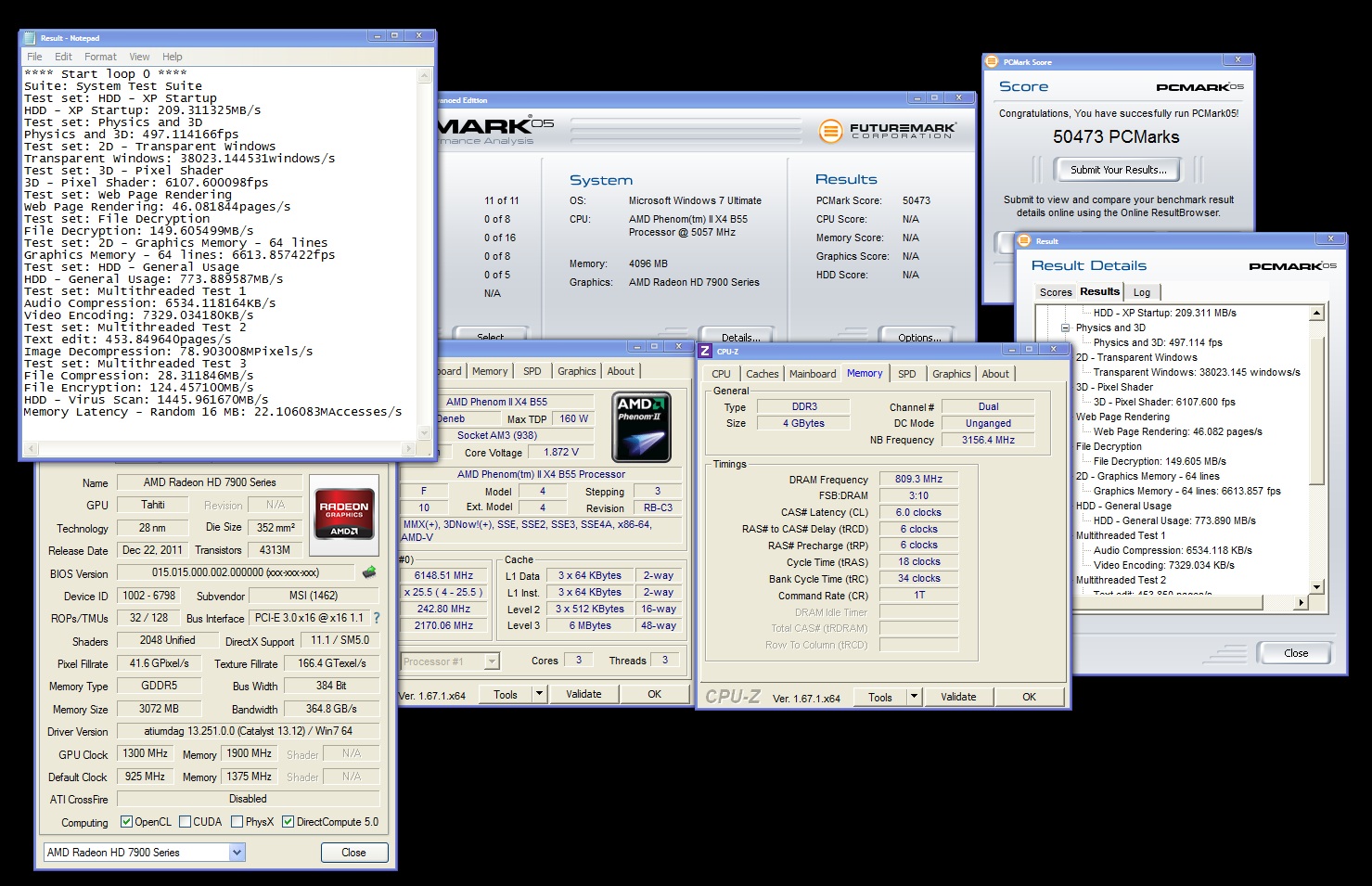This screenshot has width=1372, height=886.
Task: Open the Tools dropdown arrow in the CPU-Z Memory window
Action: 914,697
